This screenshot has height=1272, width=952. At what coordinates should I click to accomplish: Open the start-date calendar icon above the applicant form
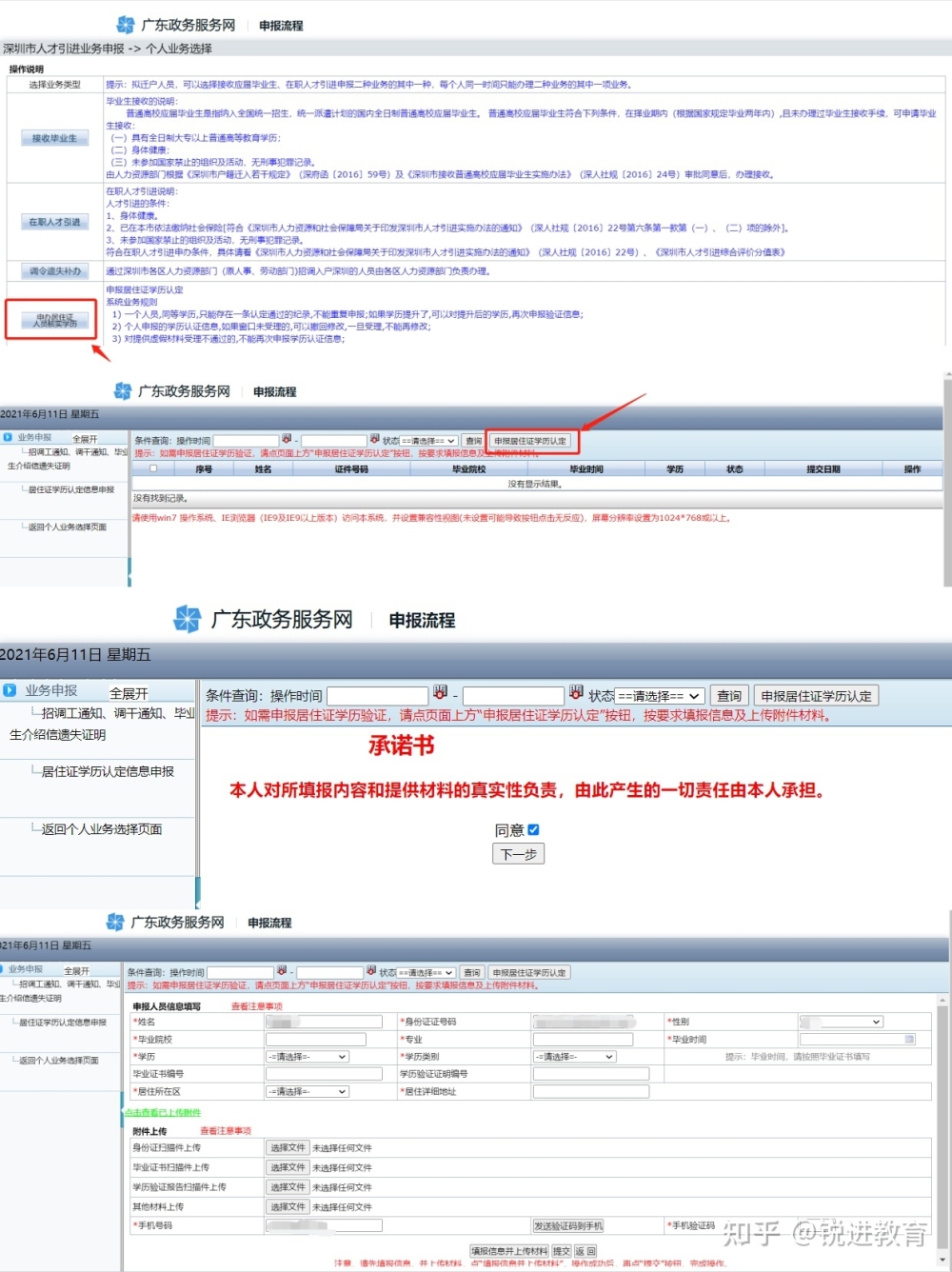[283, 970]
